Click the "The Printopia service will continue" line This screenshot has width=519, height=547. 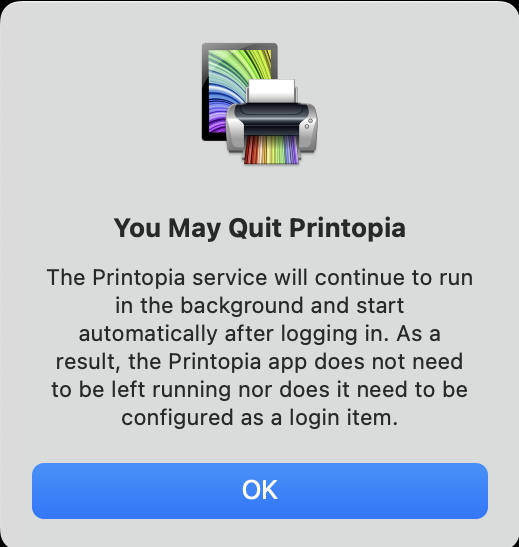coord(260,278)
